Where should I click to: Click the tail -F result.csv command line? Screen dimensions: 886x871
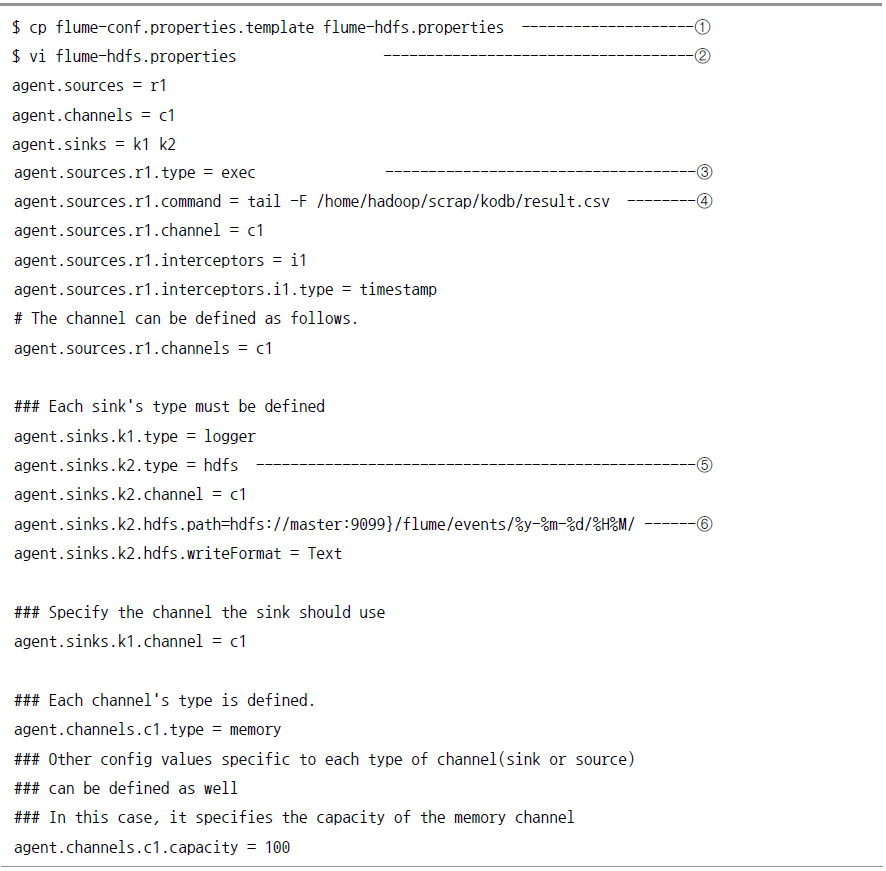pyautogui.click(x=312, y=202)
